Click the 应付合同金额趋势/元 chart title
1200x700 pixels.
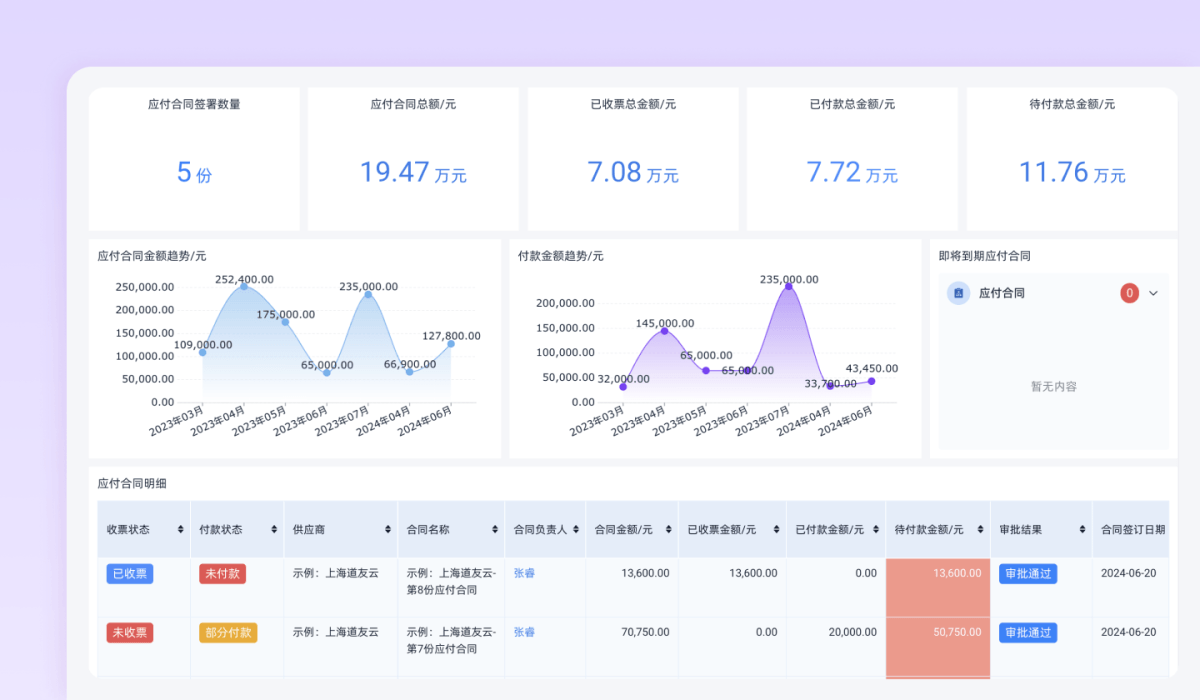(152, 256)
